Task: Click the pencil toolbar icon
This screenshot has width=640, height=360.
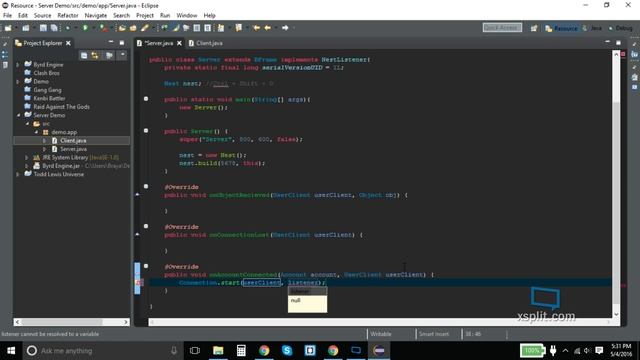Action: pos(144,28)
